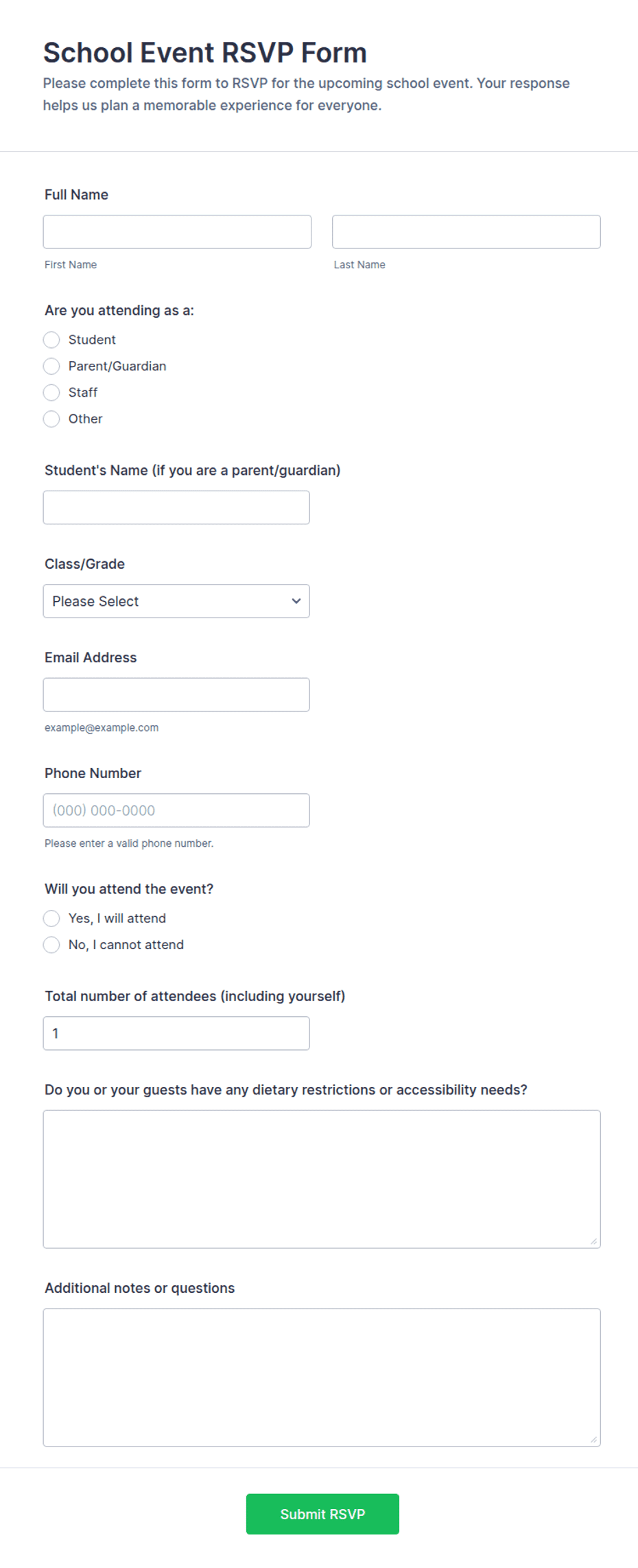Click the dietary text area resize handle
Image resolution: width=638 pixels, height=1568 pixels.
(593, 1241)
